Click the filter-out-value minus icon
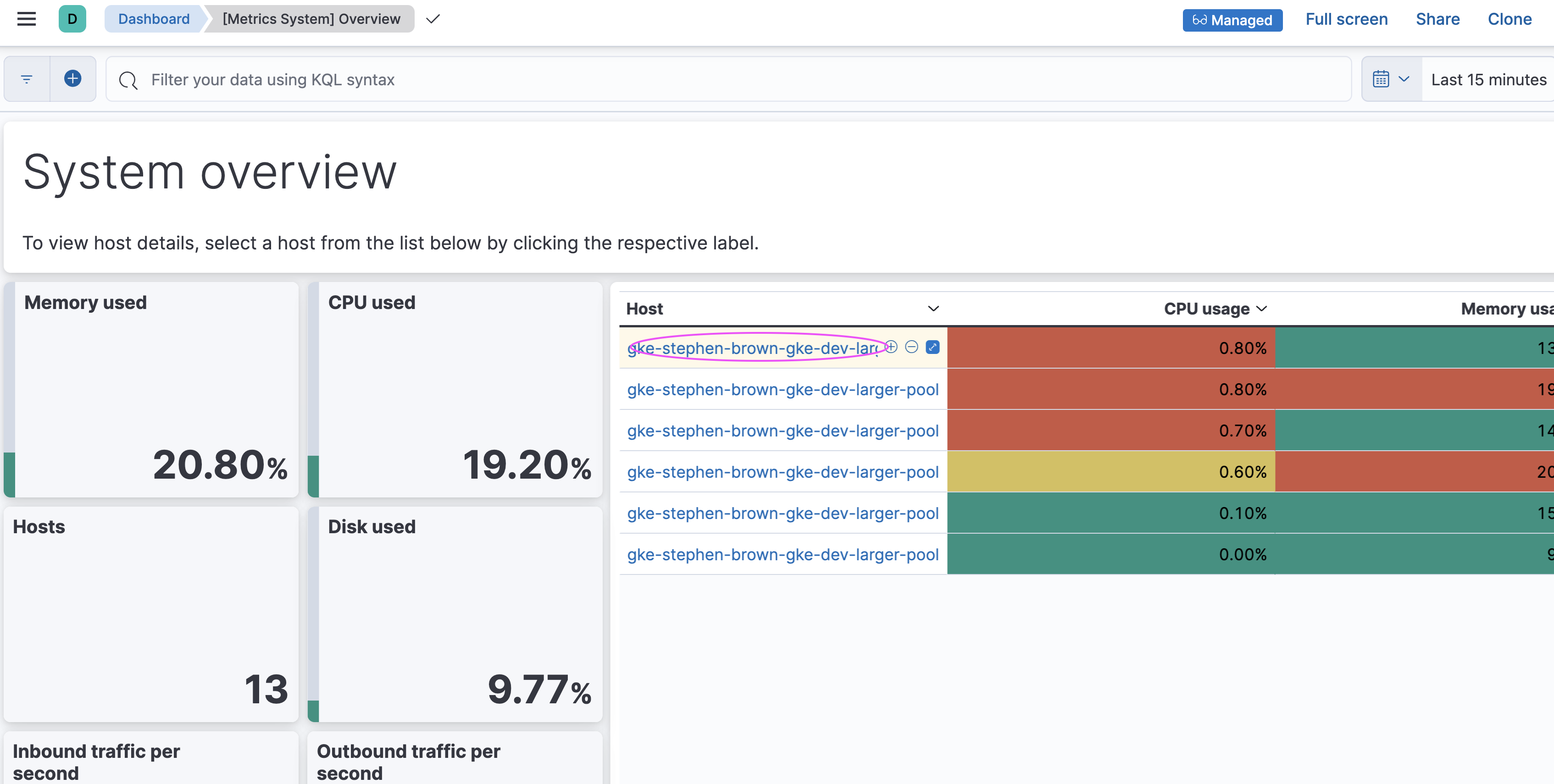 [911, 347]
